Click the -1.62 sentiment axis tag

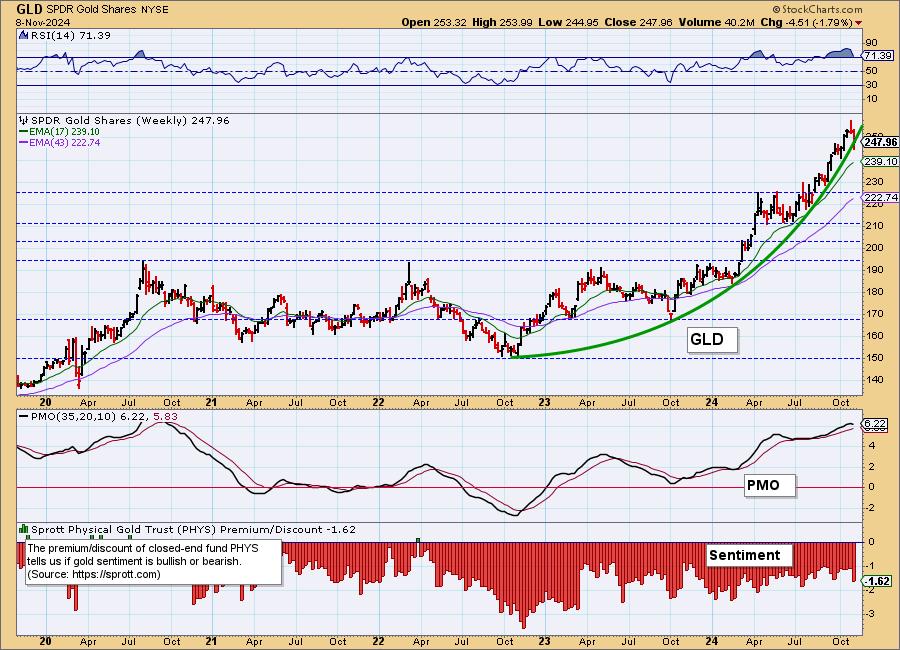pos(877,581)
